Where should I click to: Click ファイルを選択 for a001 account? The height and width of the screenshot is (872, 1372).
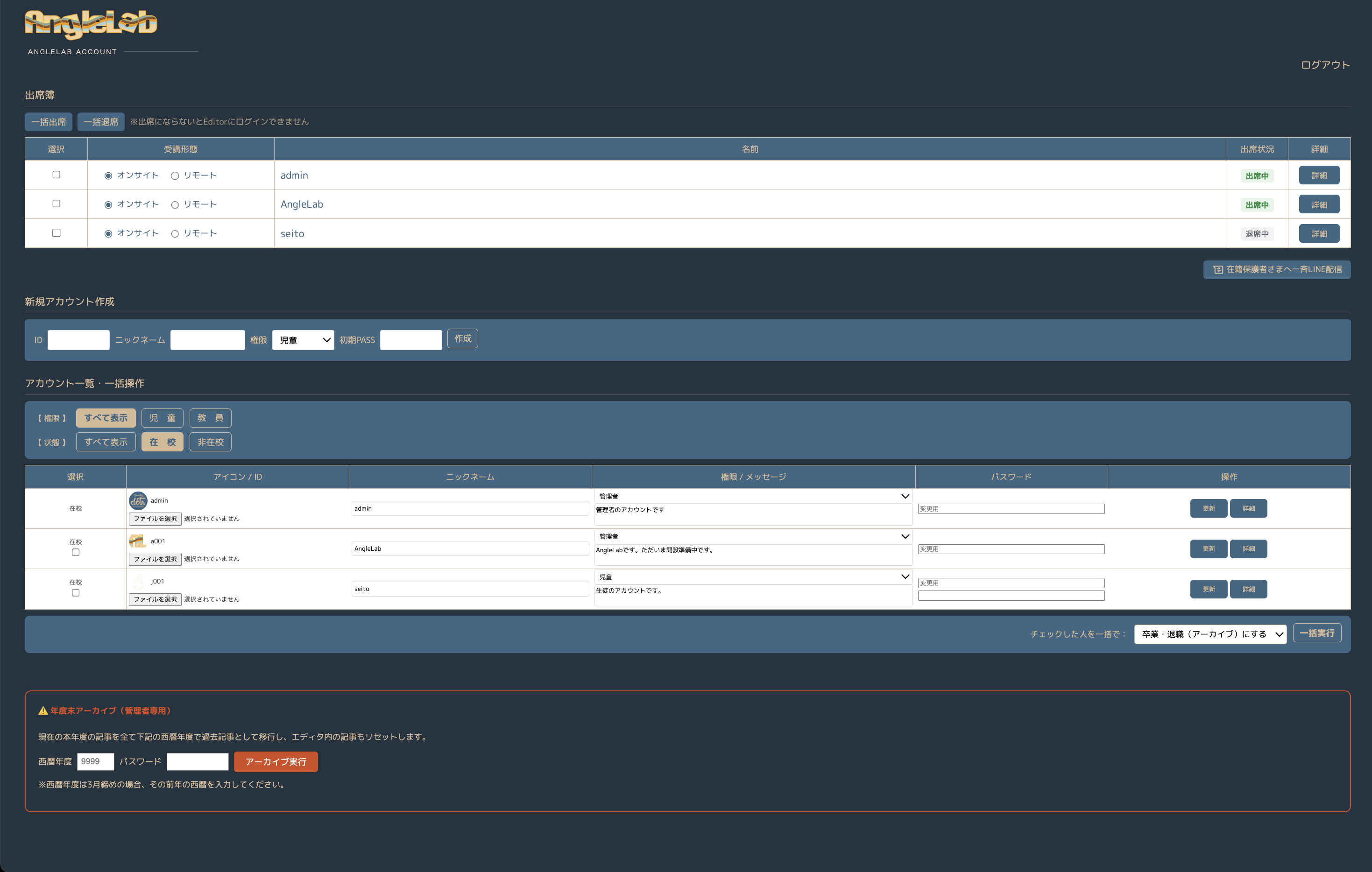[x=155, y=559]
